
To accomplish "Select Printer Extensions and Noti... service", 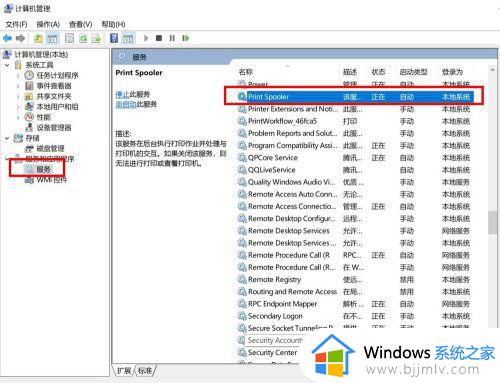I will (293, 109).
